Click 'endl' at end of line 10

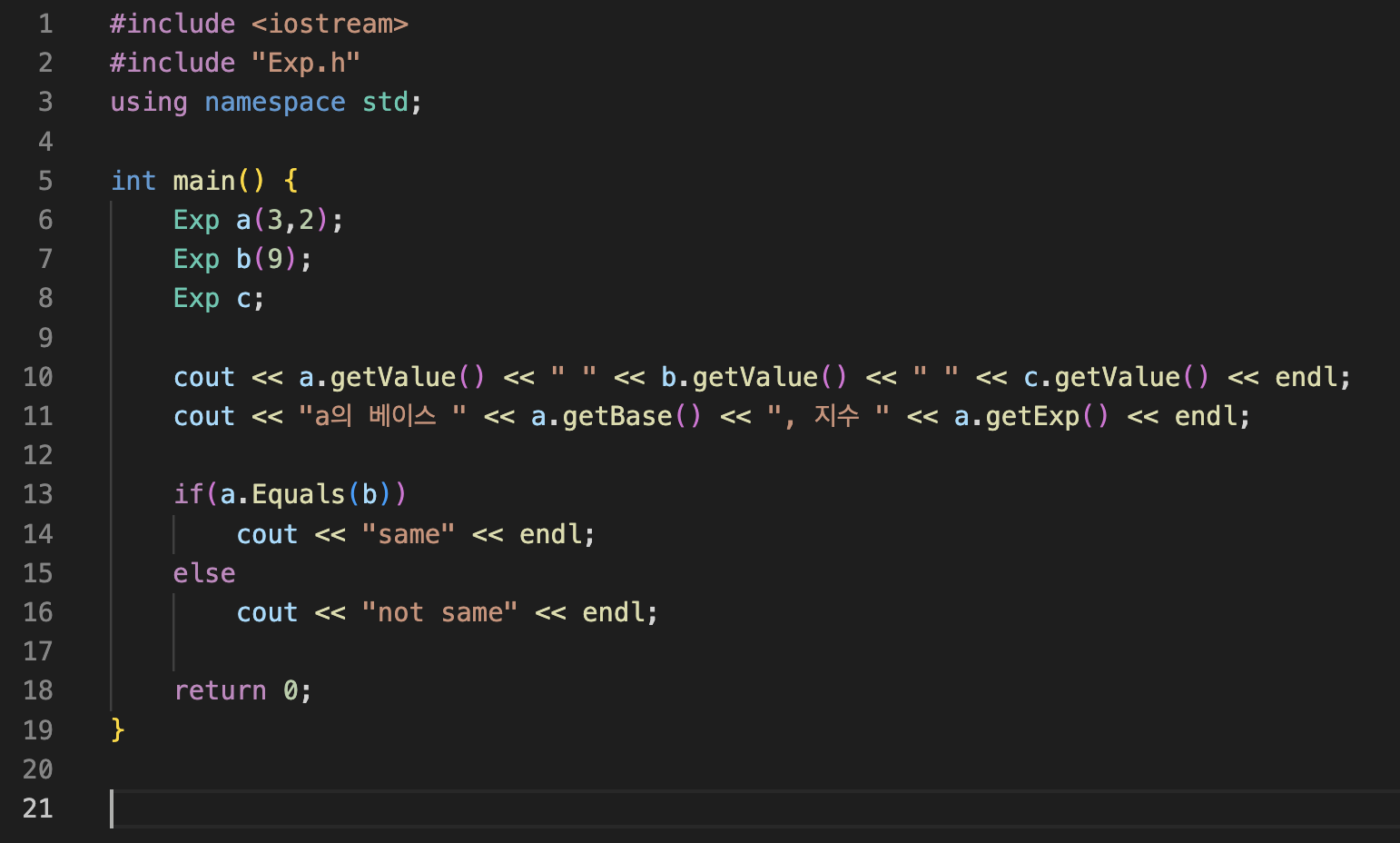[1306, 377]
